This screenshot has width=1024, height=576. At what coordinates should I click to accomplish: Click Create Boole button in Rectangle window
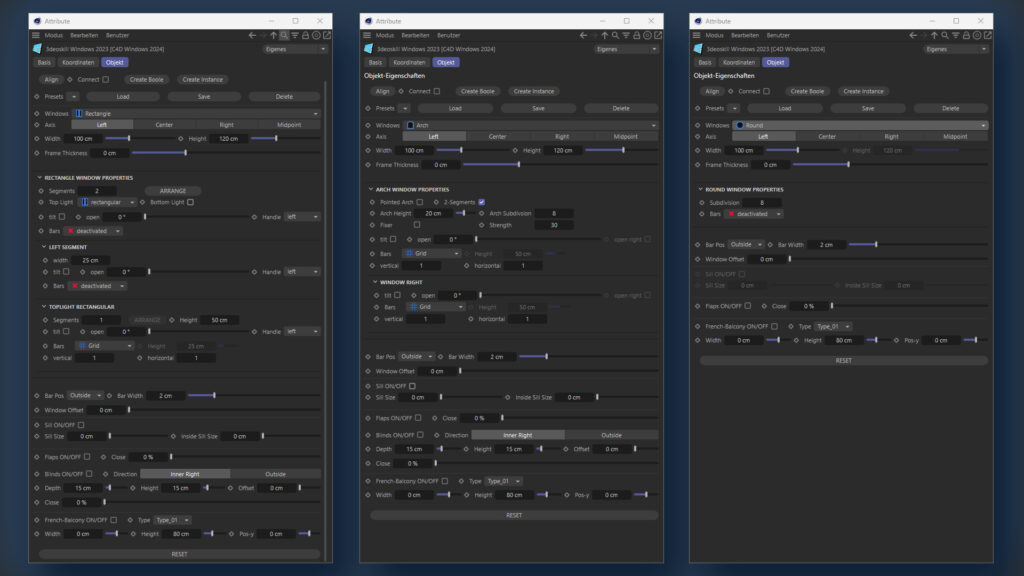tap(146, 80)
